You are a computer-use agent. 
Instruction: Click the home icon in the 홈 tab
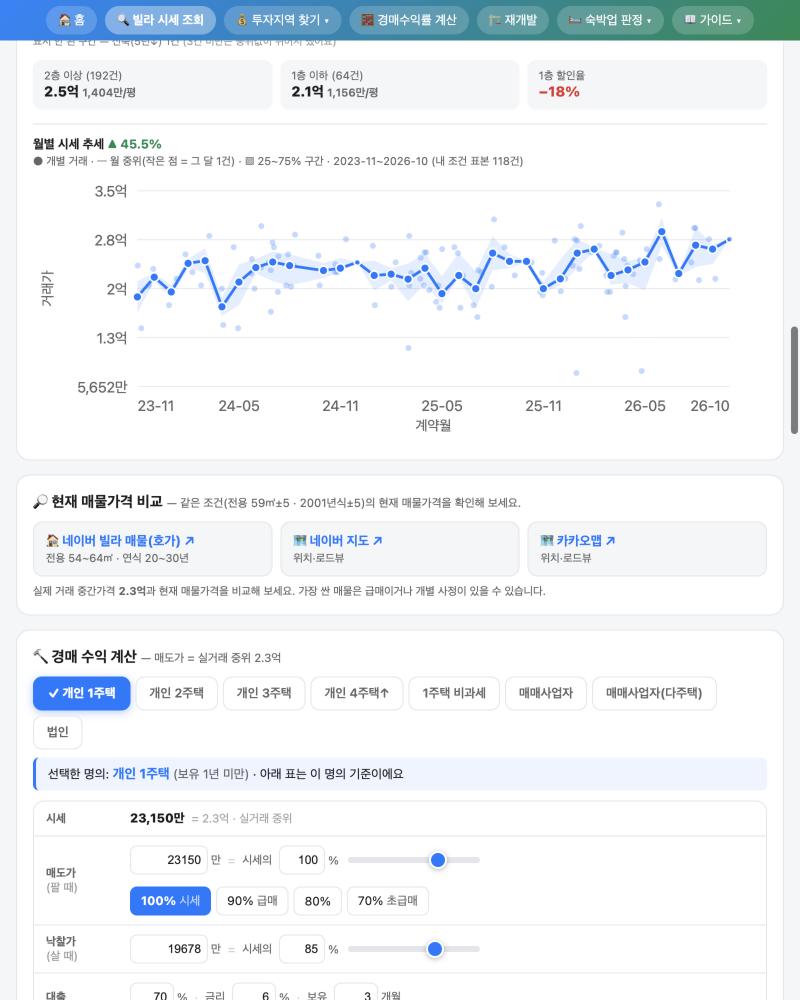tap(64, 20)
